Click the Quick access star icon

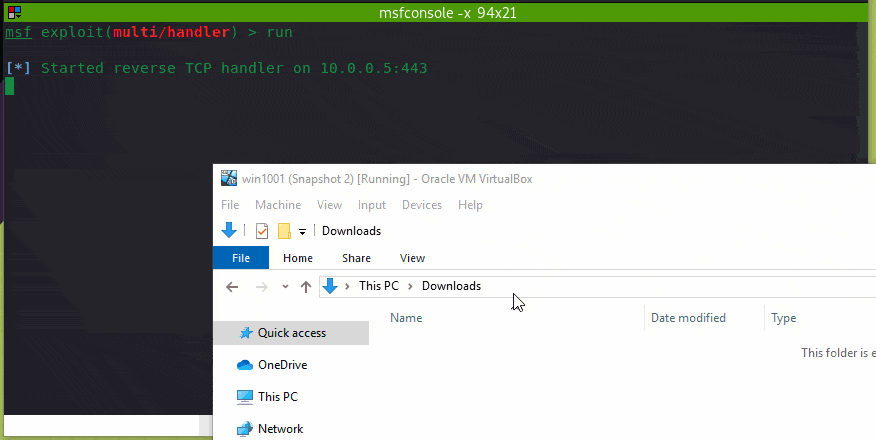point(245,333)
